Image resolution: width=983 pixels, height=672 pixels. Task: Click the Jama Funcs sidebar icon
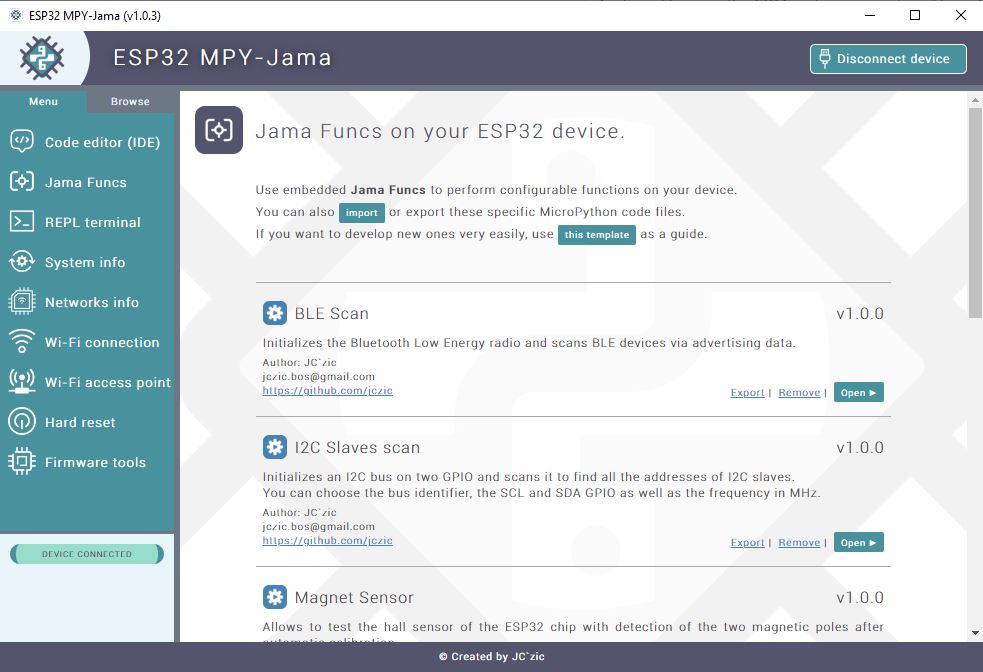(22, 182)
